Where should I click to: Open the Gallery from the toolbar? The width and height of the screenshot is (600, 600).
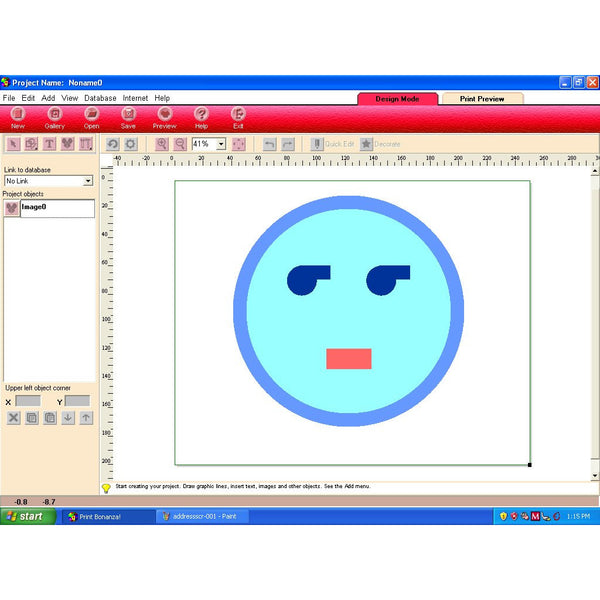pos(54,117)
